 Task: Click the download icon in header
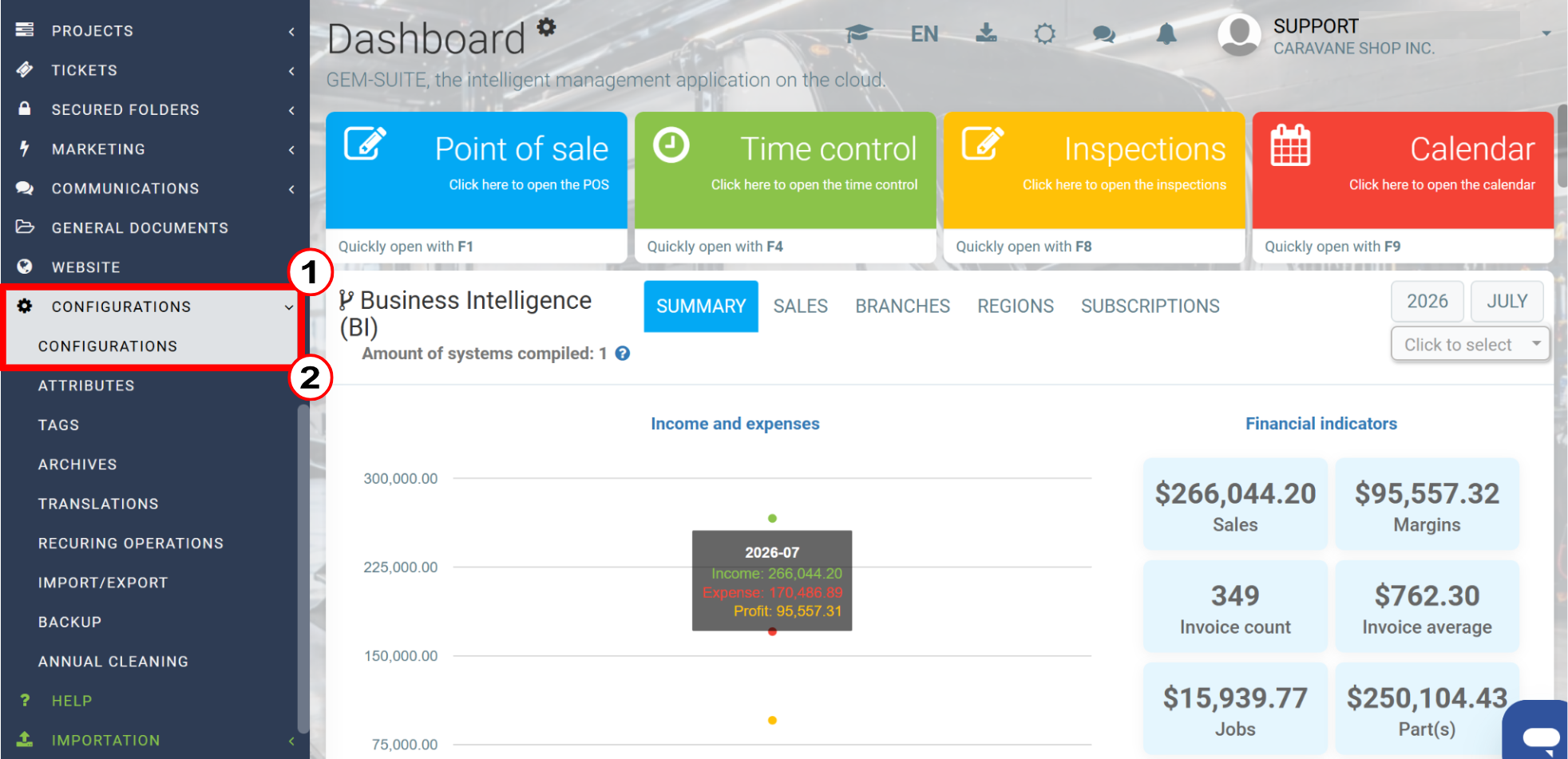987,33
